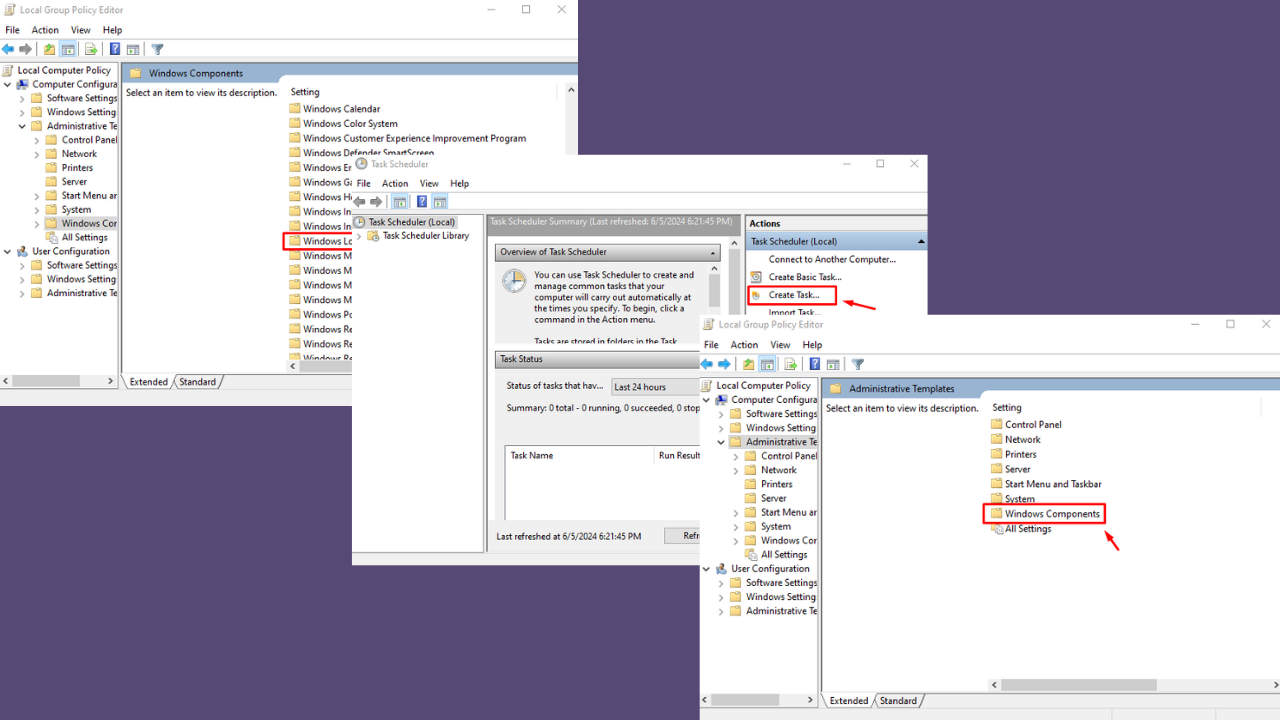This screenshot has width=1280, height=720.
Task: Open View menu in Administrative Templates policy editor
Action: click(780, 345)
